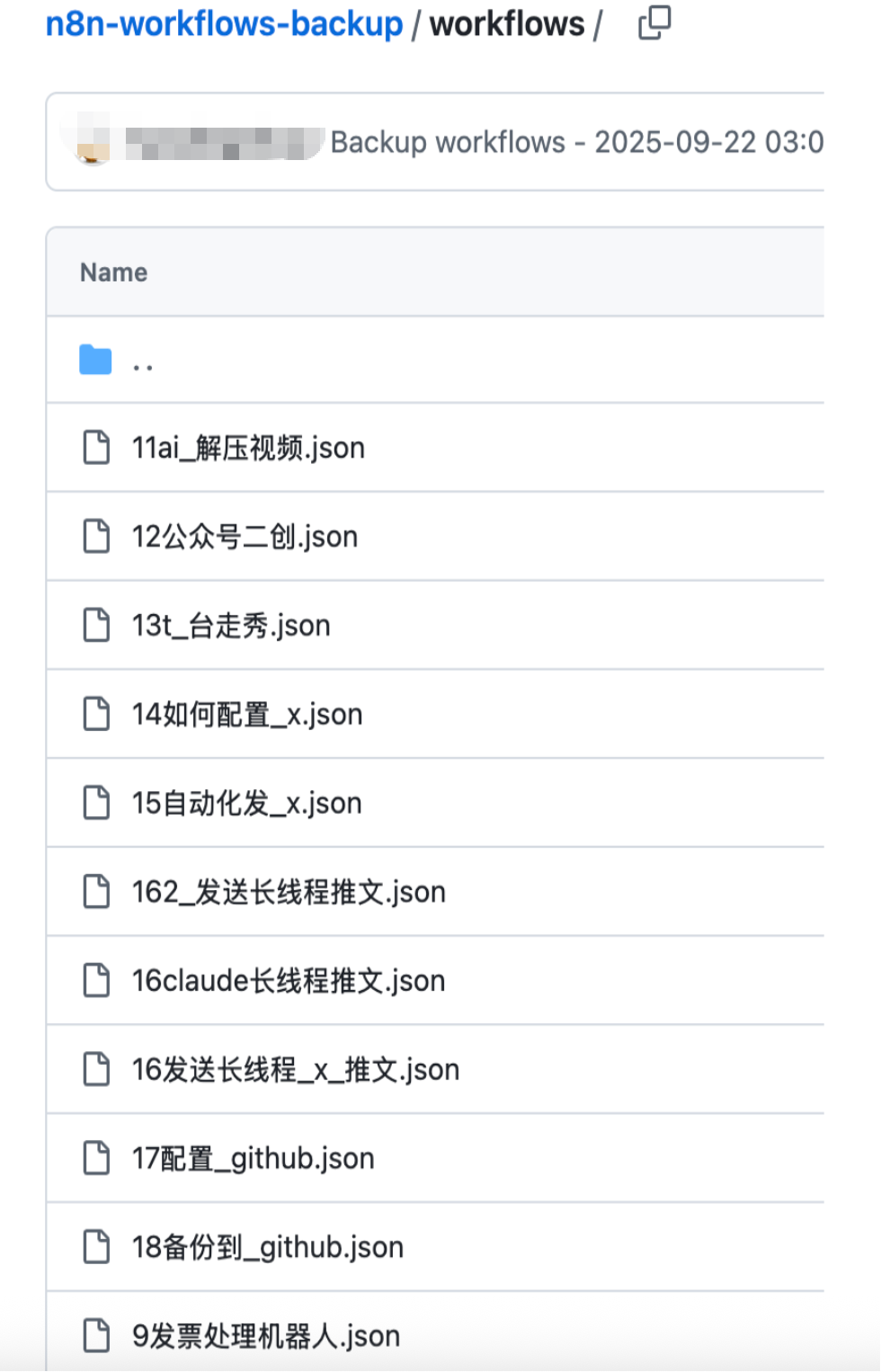Image resolution: width=881 pixels, height=1372 pixels.
Task: Open 11ai_解压视频.json file
Action: coord(248,448)
